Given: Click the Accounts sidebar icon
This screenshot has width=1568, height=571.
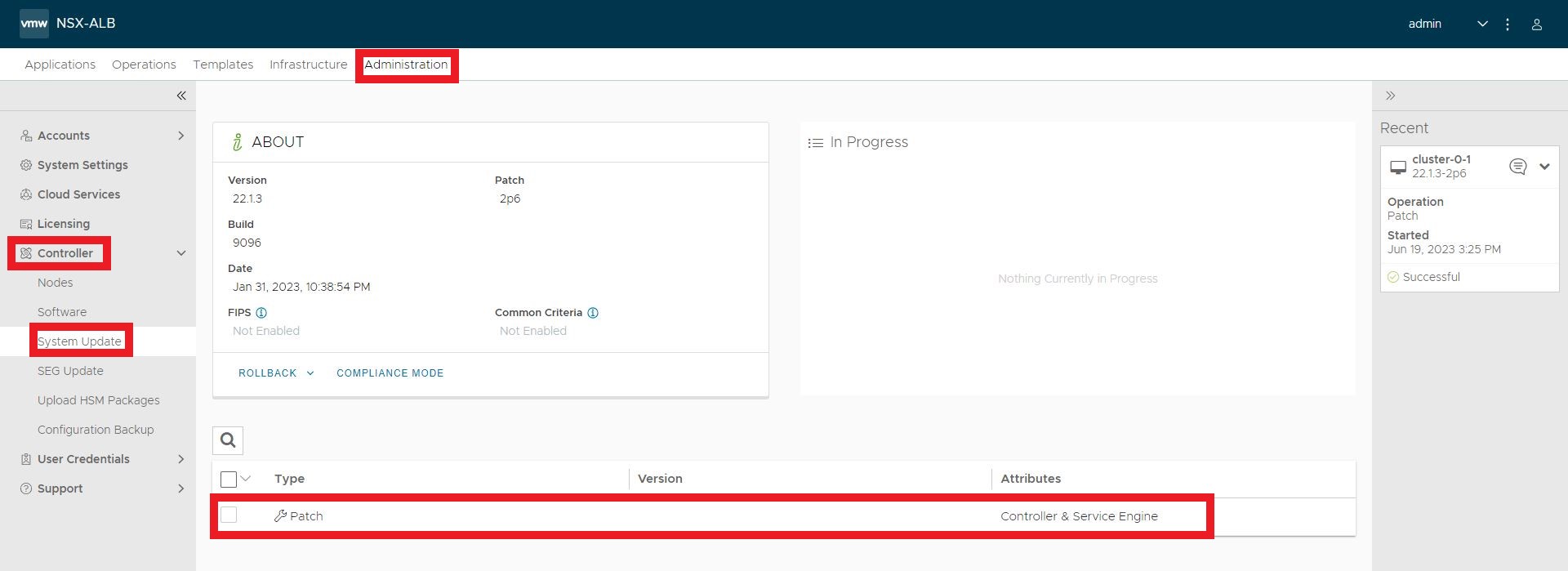Looking at the screenshot, I should 26,136.
